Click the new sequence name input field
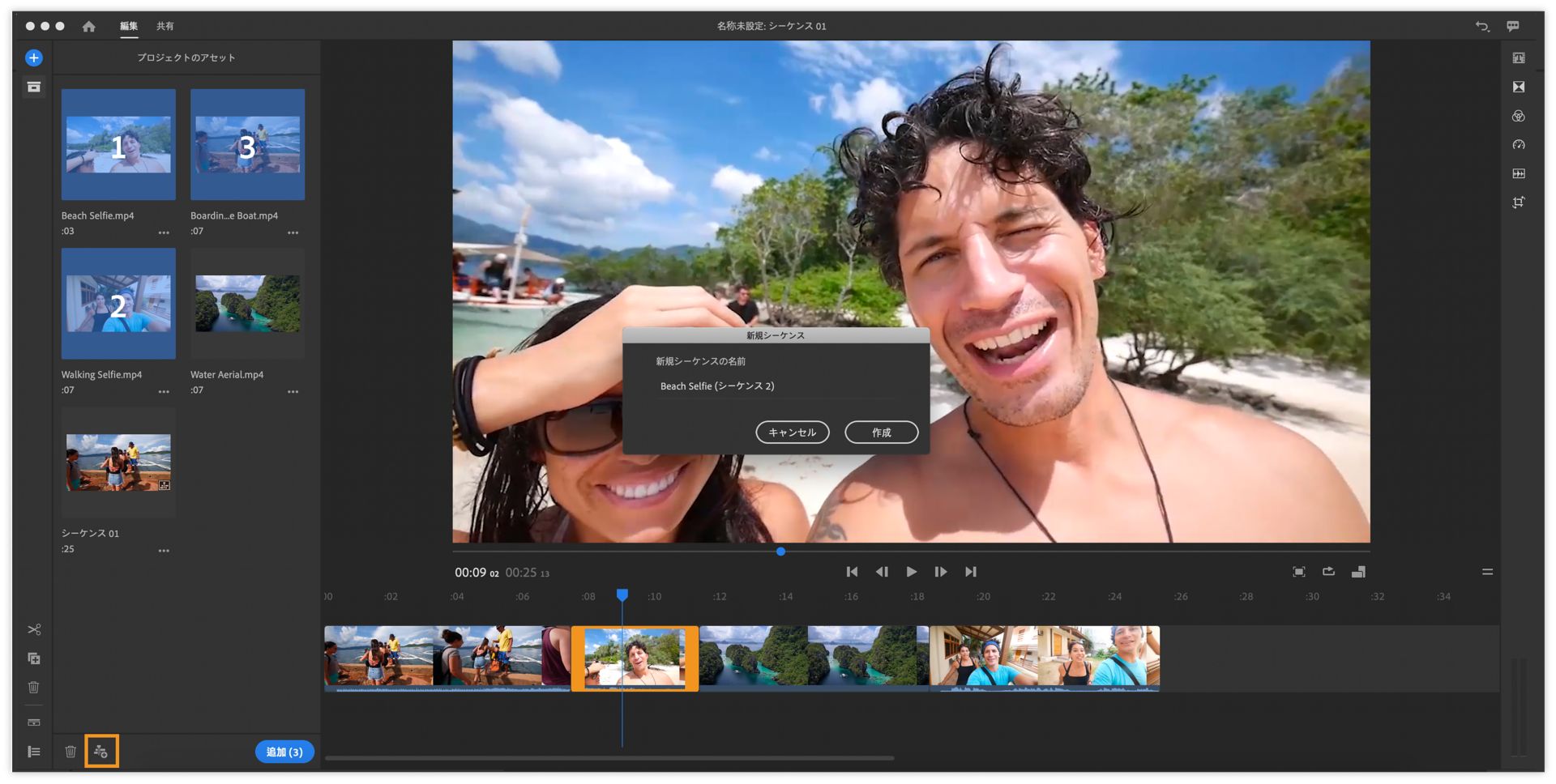The width and height of the screenshot is (1556, 784). 776,386
